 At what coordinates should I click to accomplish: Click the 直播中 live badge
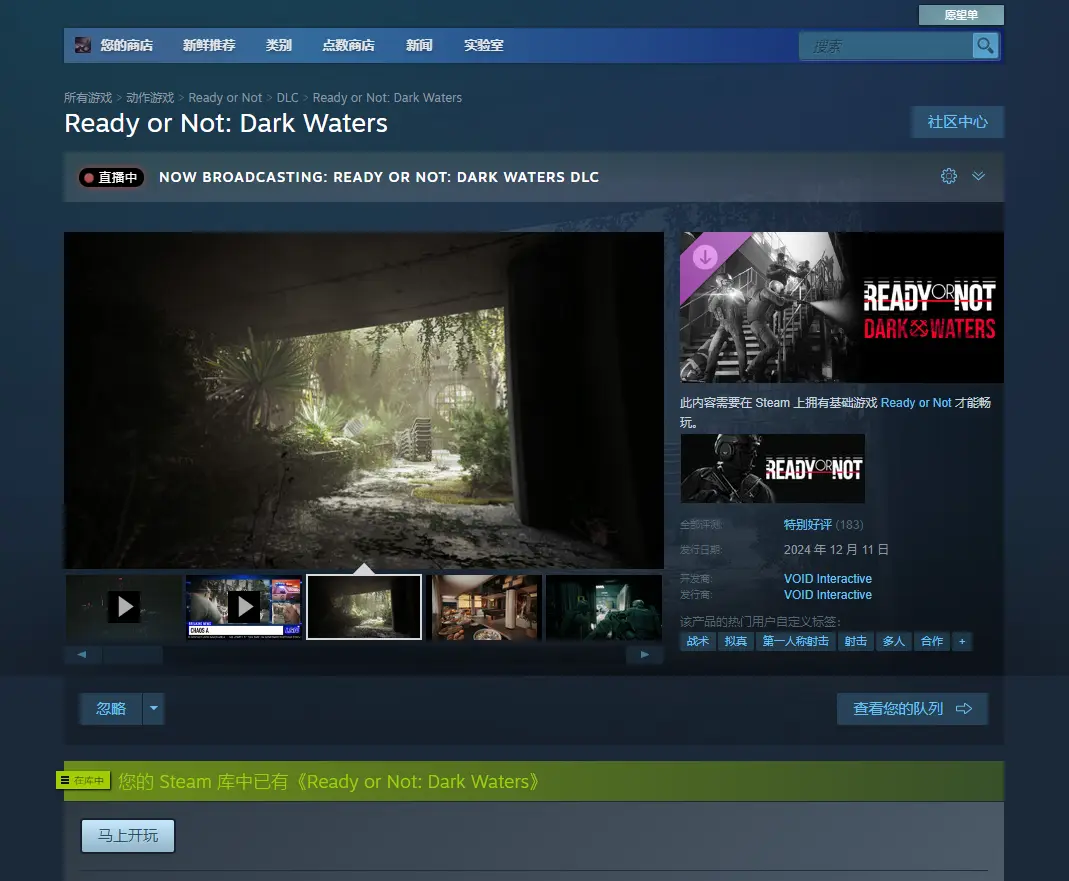tap(111, 177)
